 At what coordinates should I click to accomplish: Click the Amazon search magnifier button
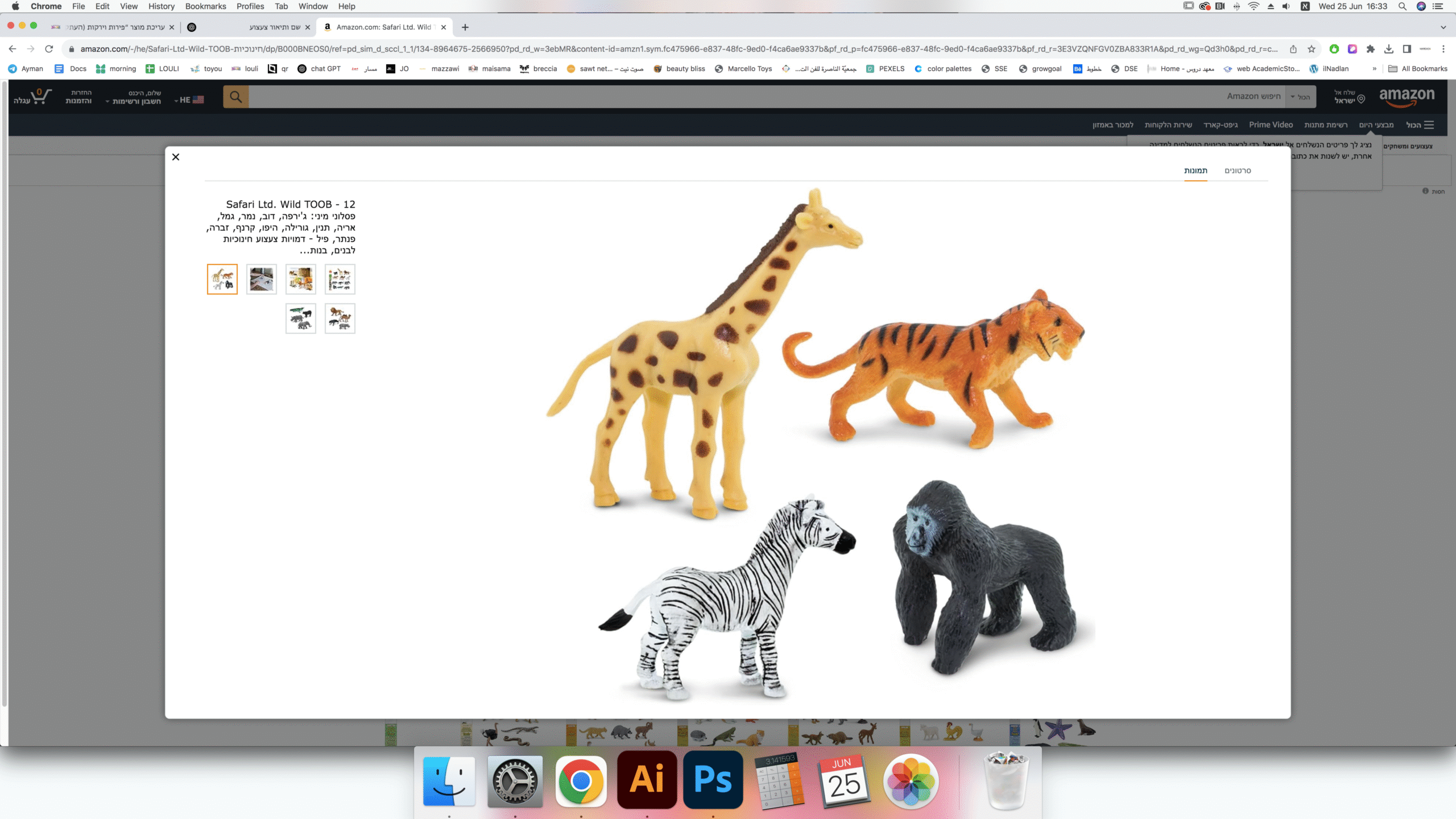pyautogui.click(x=235, y=97)
